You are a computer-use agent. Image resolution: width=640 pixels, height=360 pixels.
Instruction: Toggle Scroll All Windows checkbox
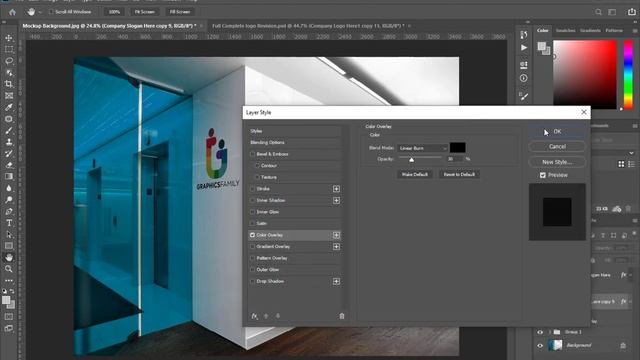[x=51, y=12]
